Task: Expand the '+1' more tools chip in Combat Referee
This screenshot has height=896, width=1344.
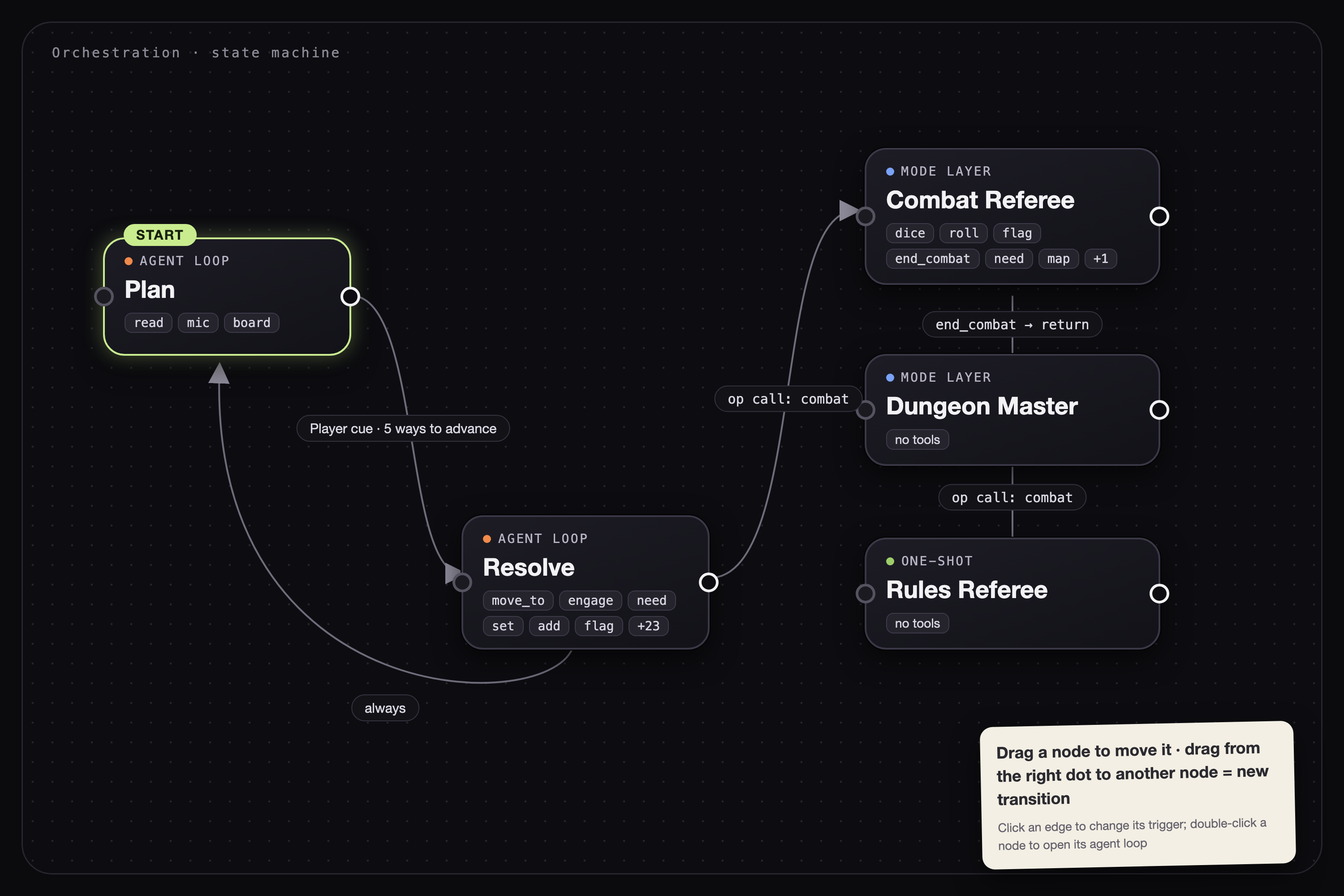Action: tap(1101, 259)
